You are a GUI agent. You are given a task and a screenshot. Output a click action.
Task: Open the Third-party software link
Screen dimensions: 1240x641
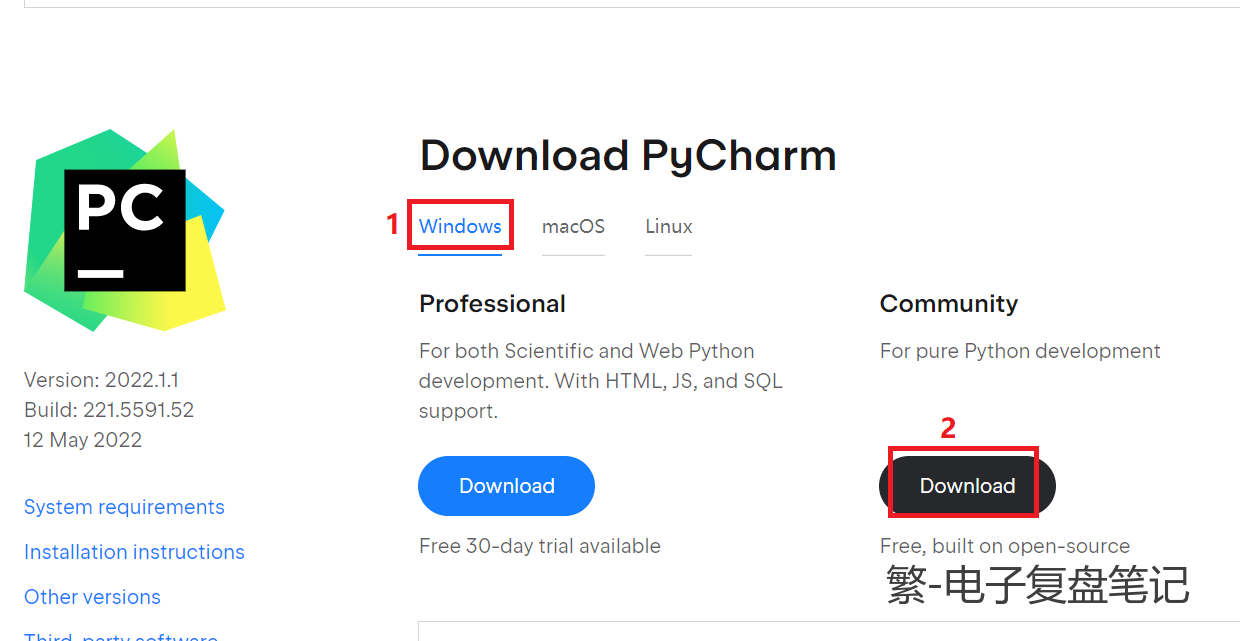(120, 636)
